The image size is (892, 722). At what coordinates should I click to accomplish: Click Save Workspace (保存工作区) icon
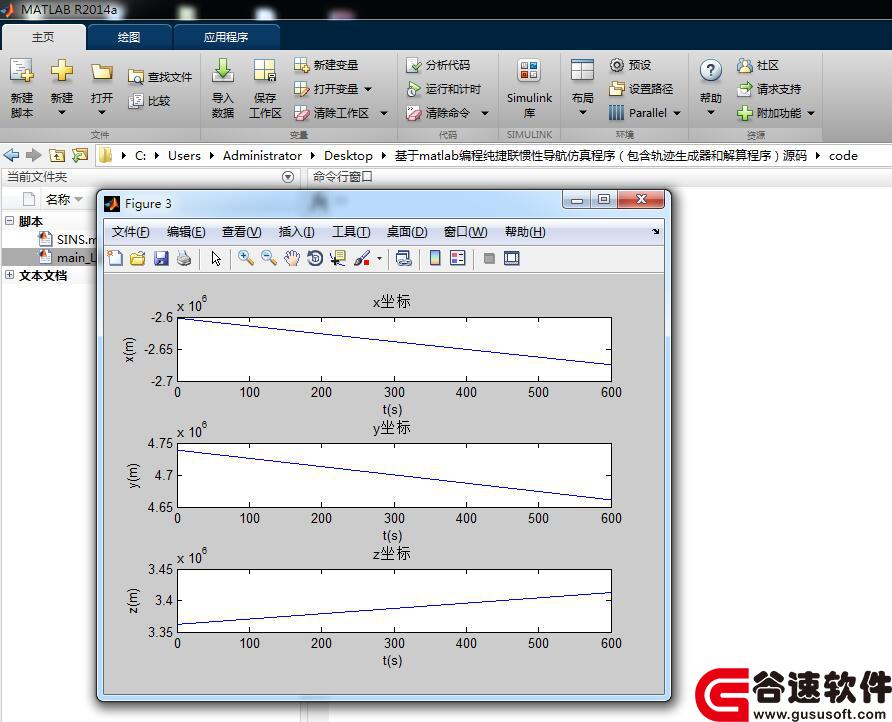click(265, 71)
